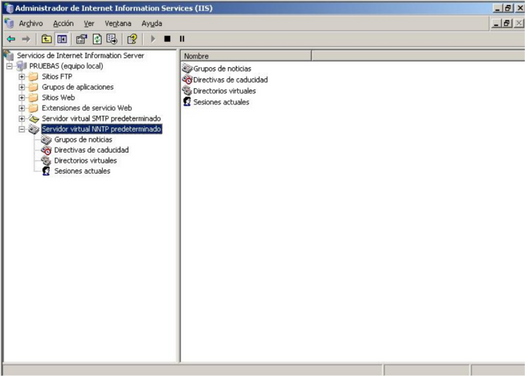Click the Grupos de aplicaciones folder icon
The height and width of the screenshot is (376, 525).
click(x=33, y=87)
